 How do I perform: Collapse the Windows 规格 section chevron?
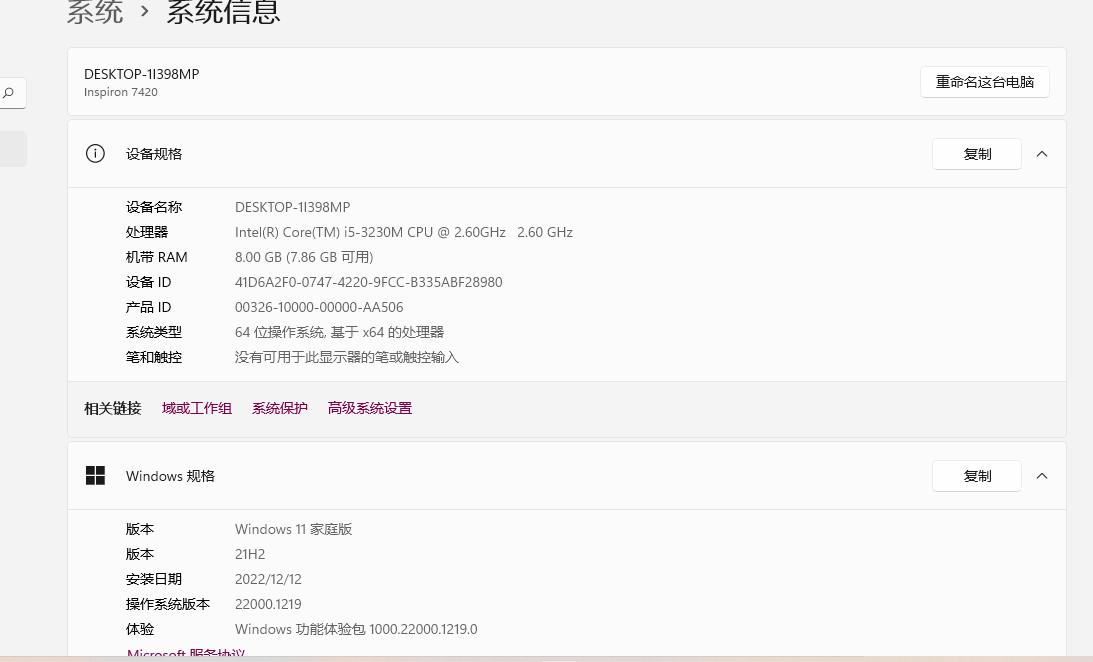point(1041,476)
